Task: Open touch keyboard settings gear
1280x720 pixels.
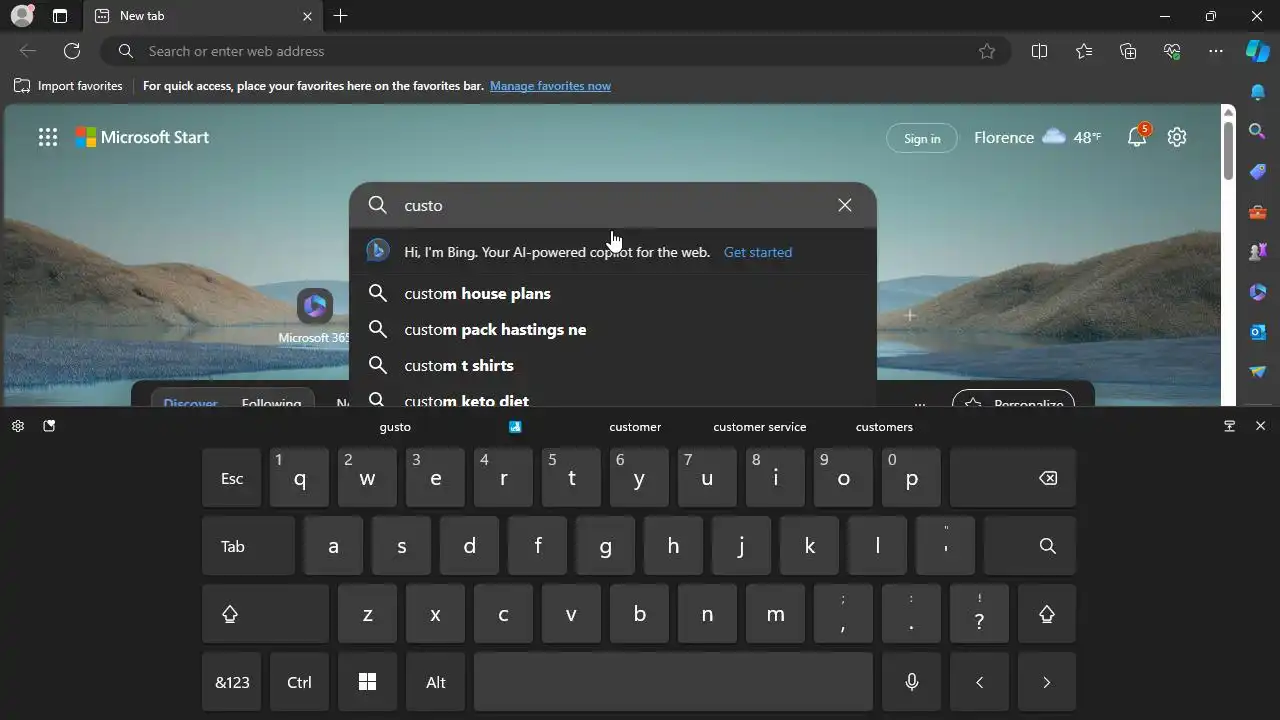Action: [18, 426]
